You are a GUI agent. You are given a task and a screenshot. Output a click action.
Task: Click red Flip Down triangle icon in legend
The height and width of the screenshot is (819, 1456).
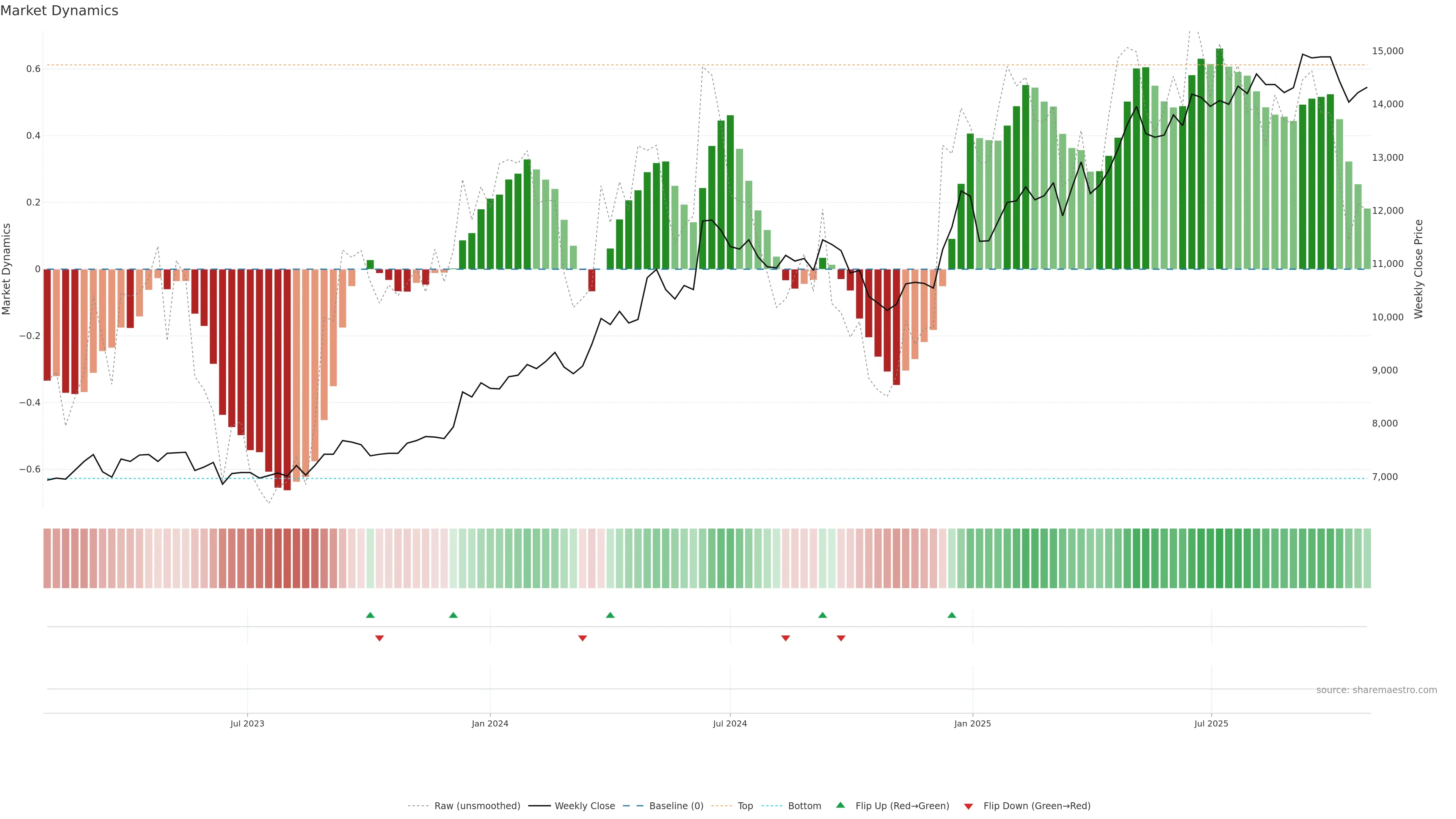pos(968,806)
